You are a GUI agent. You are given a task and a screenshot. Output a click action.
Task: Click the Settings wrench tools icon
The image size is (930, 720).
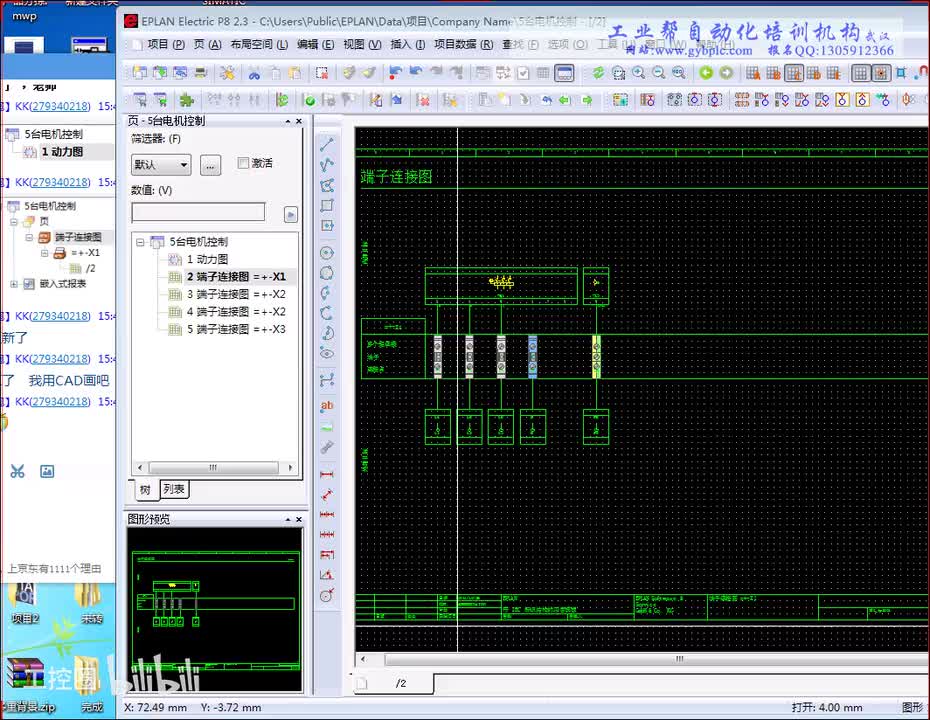tap(227, 73)
